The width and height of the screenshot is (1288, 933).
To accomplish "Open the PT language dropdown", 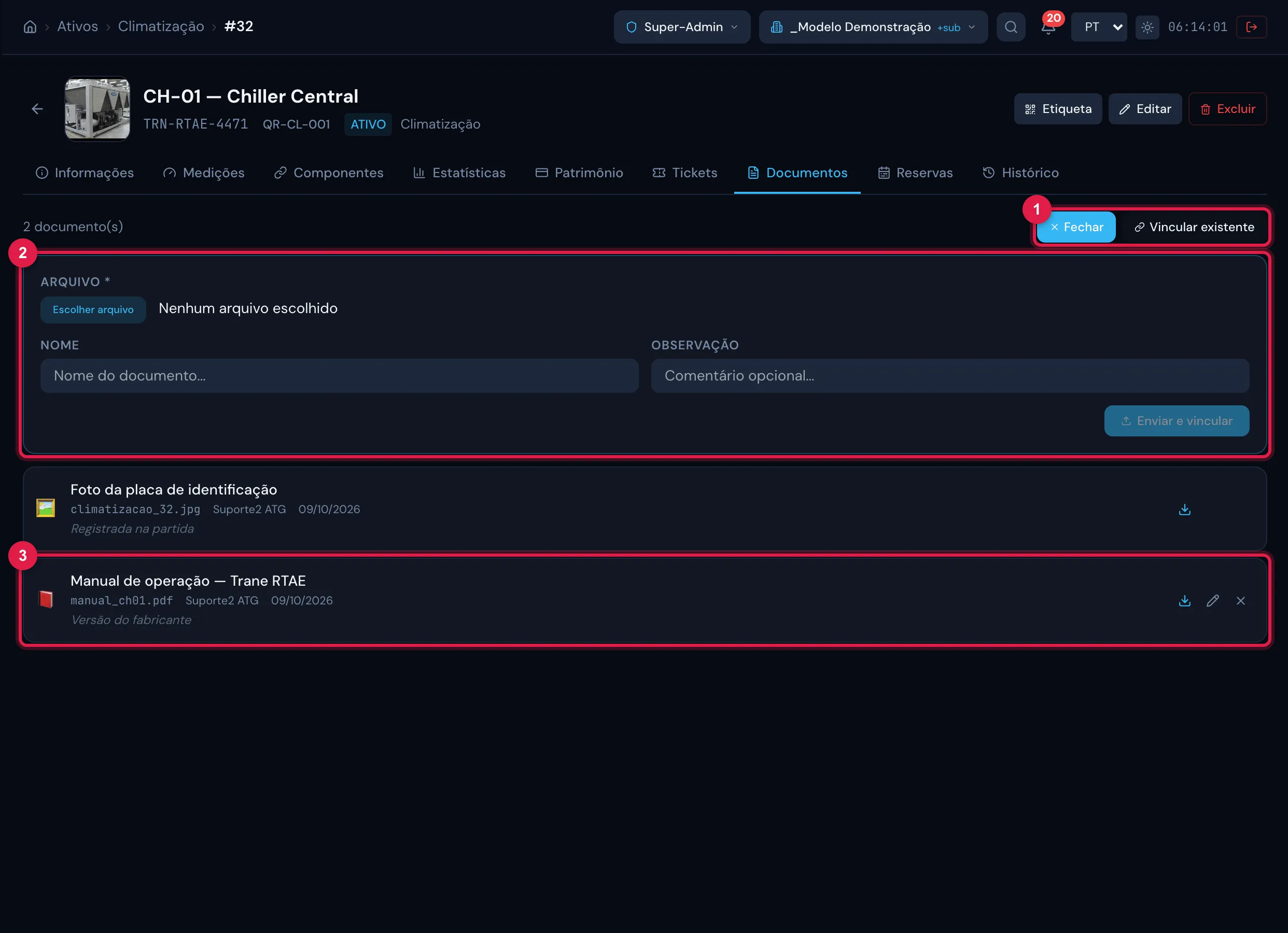I will click(x=1099, y=26).
